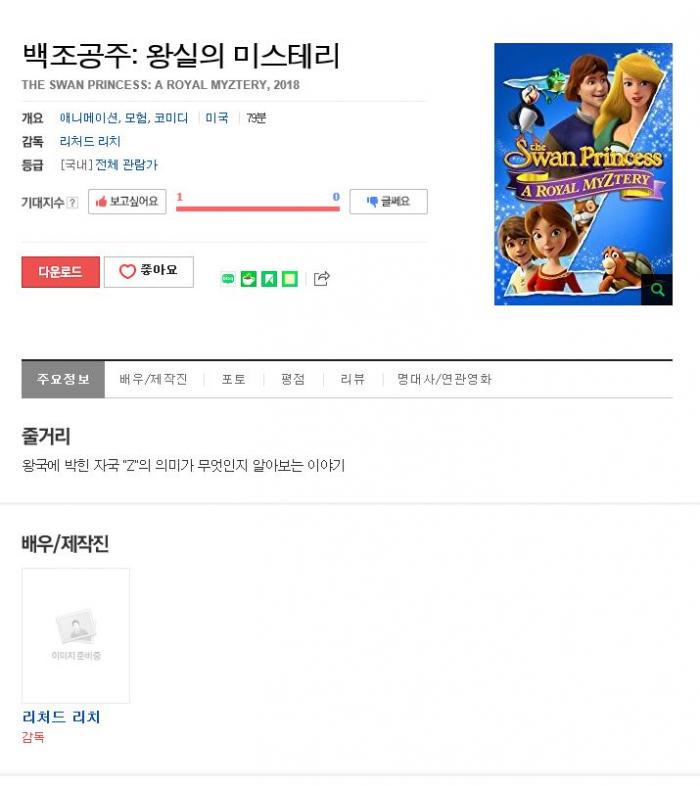The image size is (700, 786).
Task: Open the 평점 tab
Action: [x=293, y=379]
